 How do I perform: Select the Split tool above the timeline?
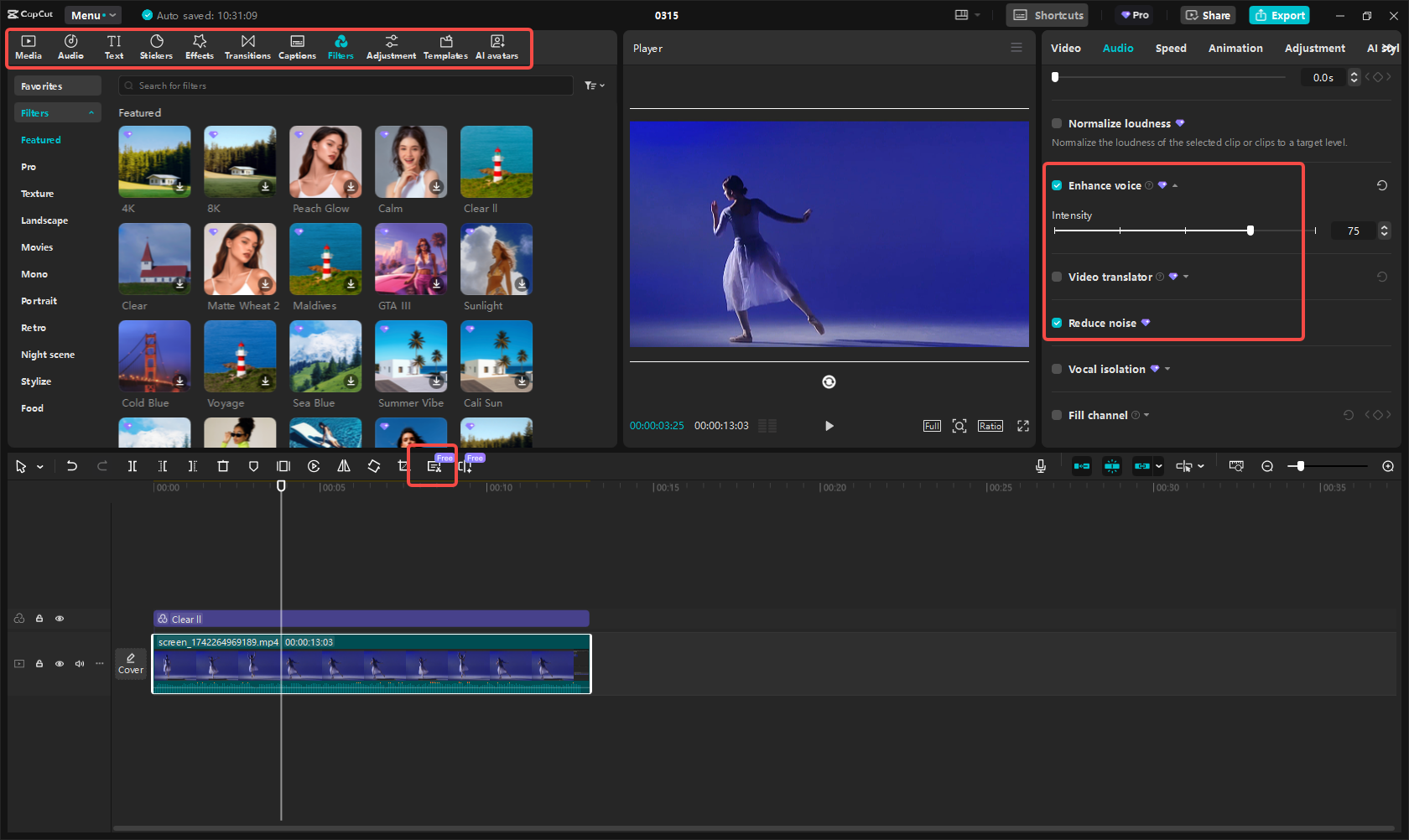(133, 465)
